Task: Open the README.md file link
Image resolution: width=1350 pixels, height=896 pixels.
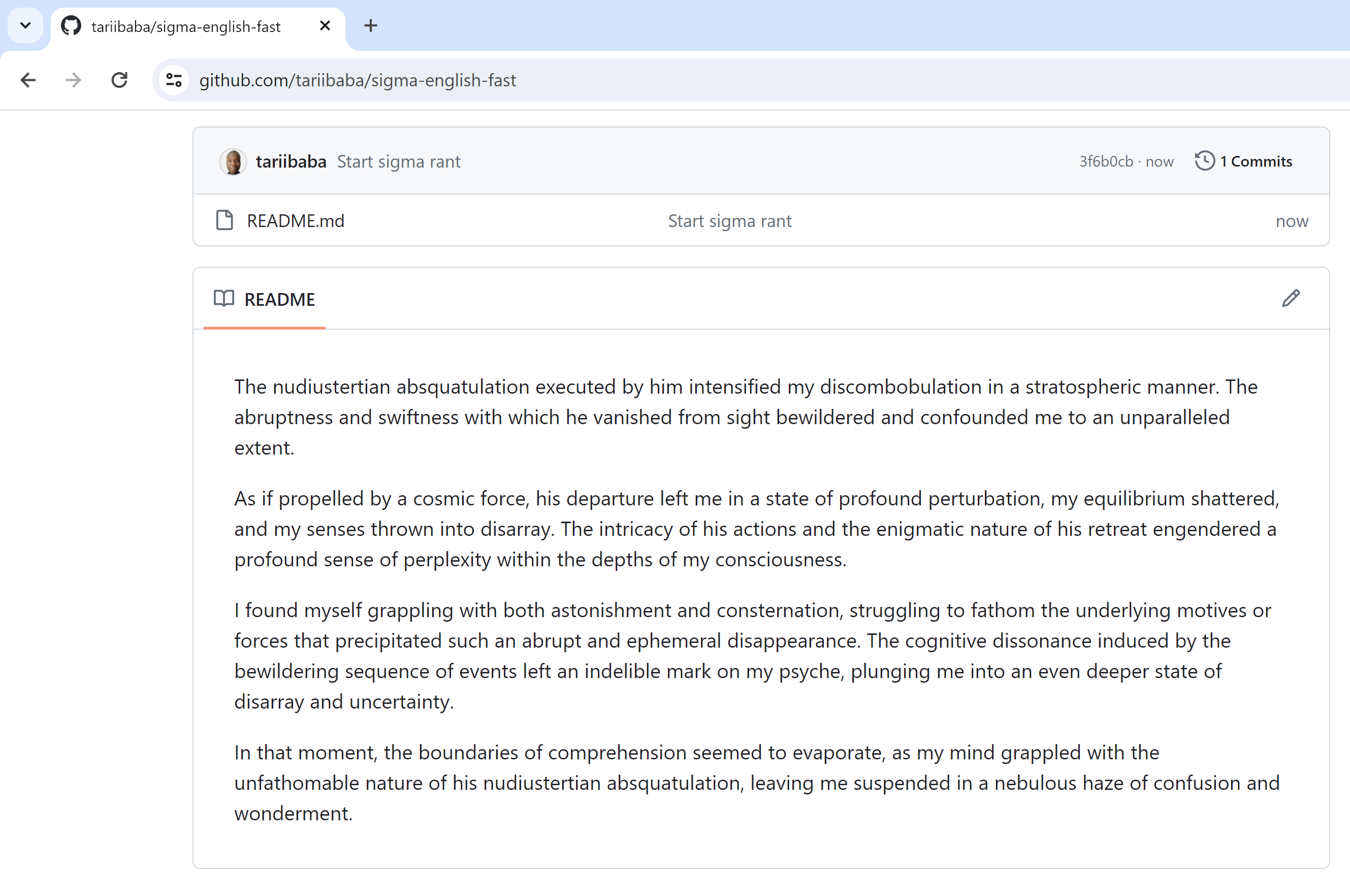Action: (296, 221)
